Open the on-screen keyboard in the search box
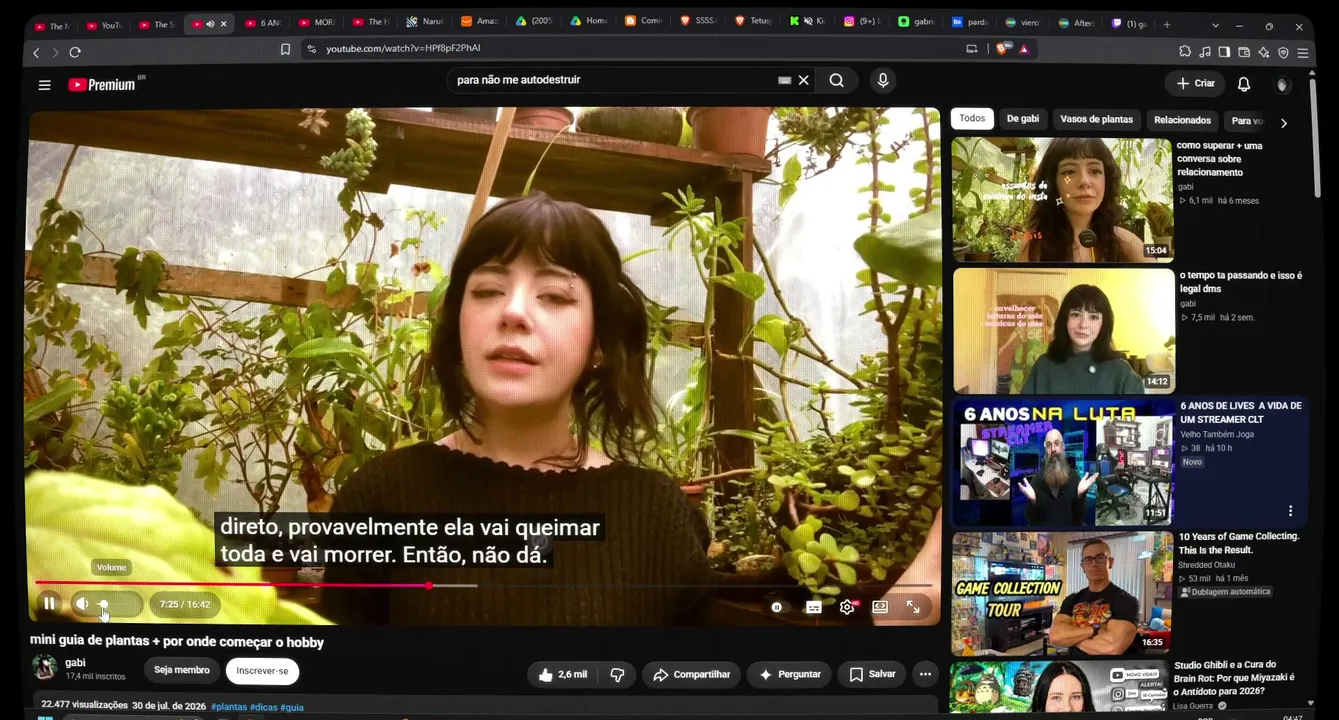Screen dimensions: 1339x720 click(x=784, y=80)
